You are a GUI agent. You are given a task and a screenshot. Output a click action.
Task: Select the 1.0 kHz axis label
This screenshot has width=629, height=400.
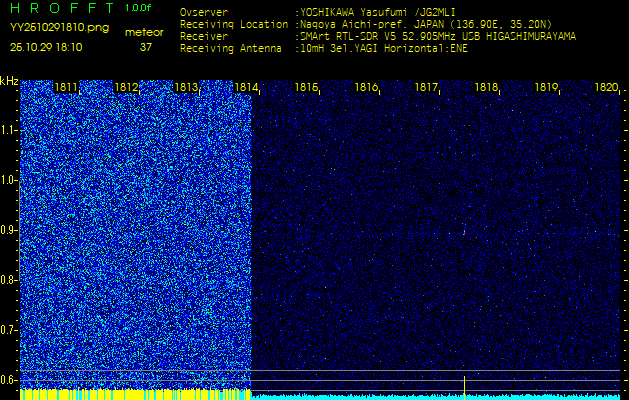[9, 180]
